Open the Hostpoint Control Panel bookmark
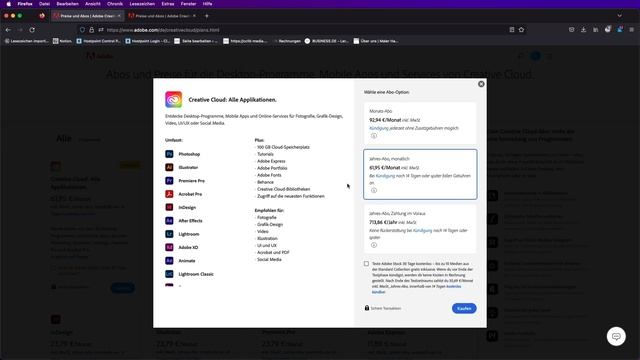The image size is (640, 360). 98,41
